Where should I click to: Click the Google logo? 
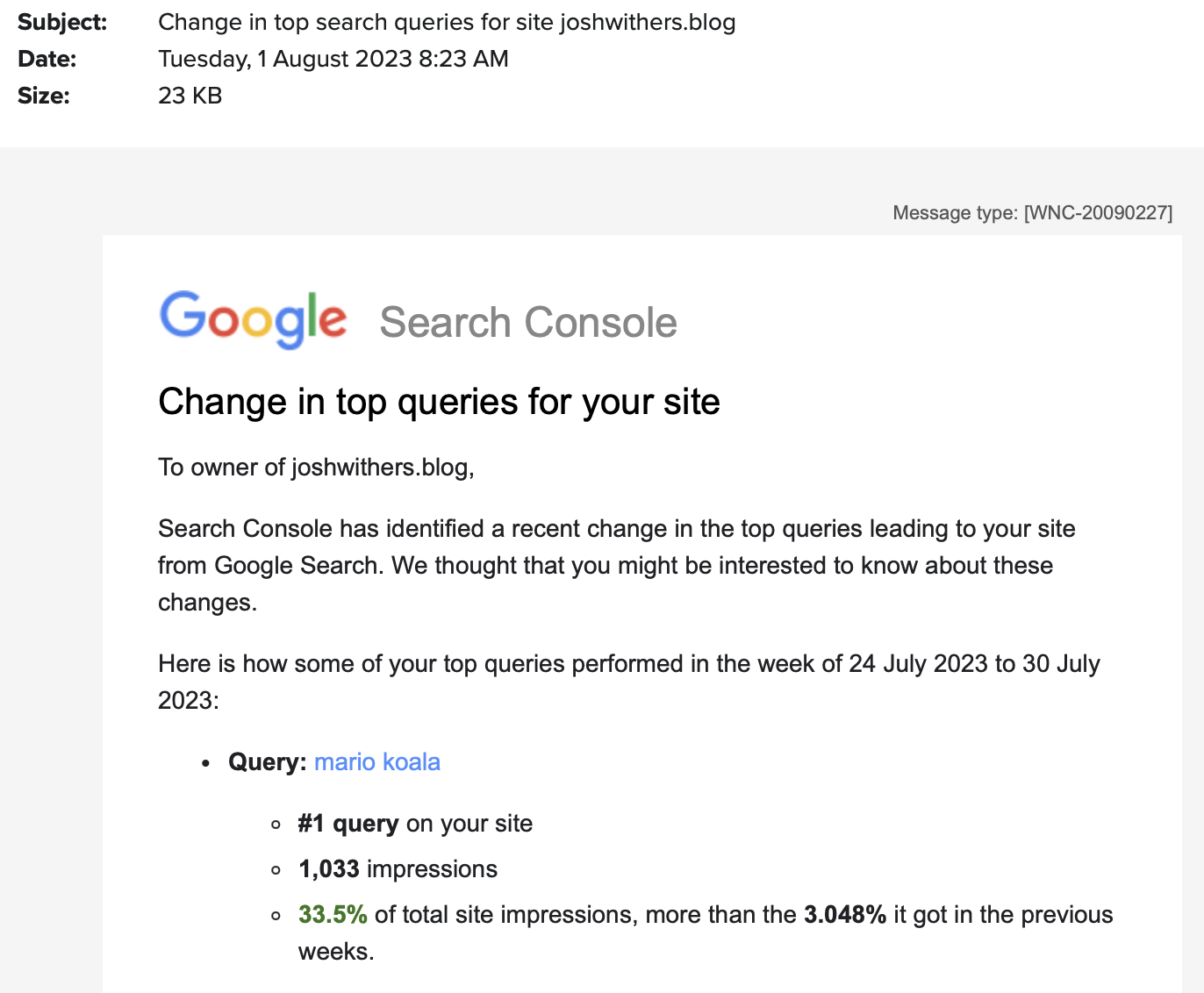click(x=253, y=318)
